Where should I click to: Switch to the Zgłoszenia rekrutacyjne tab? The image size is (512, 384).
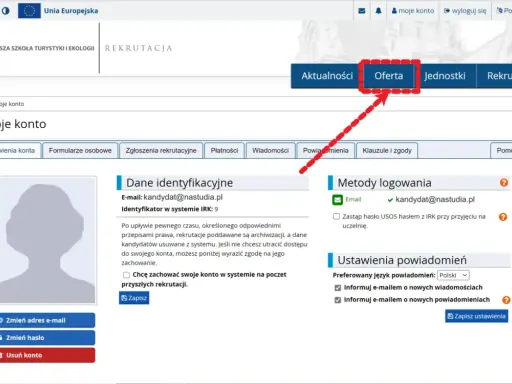tap(161, 151)
